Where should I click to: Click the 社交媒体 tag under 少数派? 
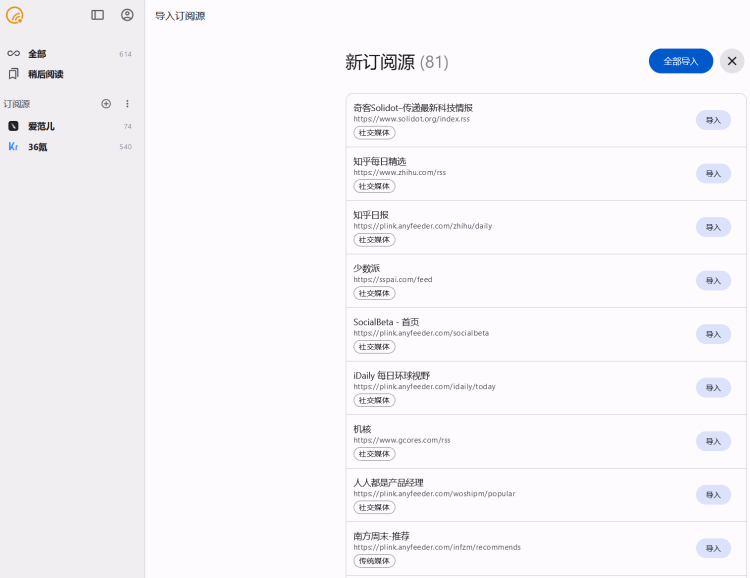[374, 293]
